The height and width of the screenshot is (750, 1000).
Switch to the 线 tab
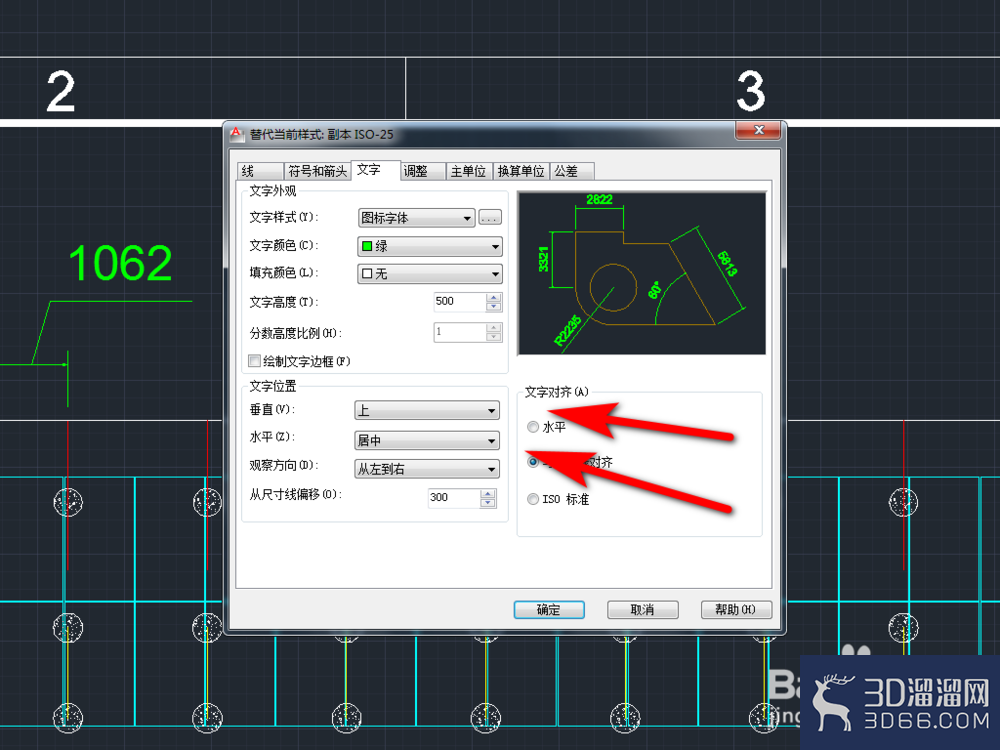tap(261, 171)
